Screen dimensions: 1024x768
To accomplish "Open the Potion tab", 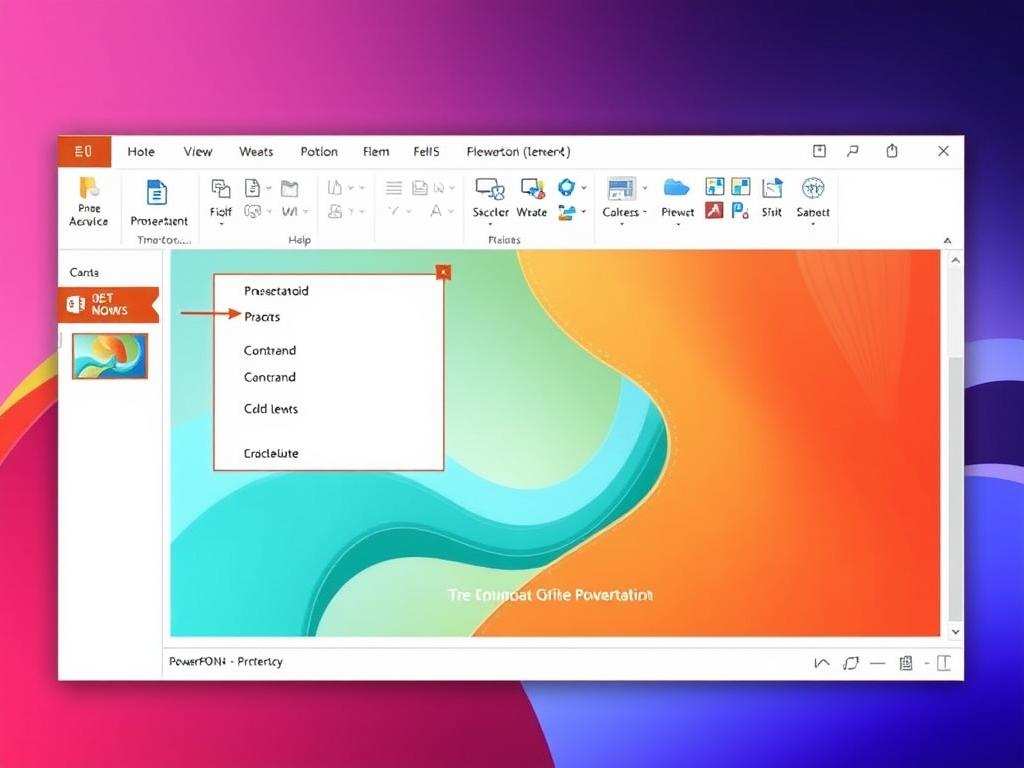I will point(319,152).
